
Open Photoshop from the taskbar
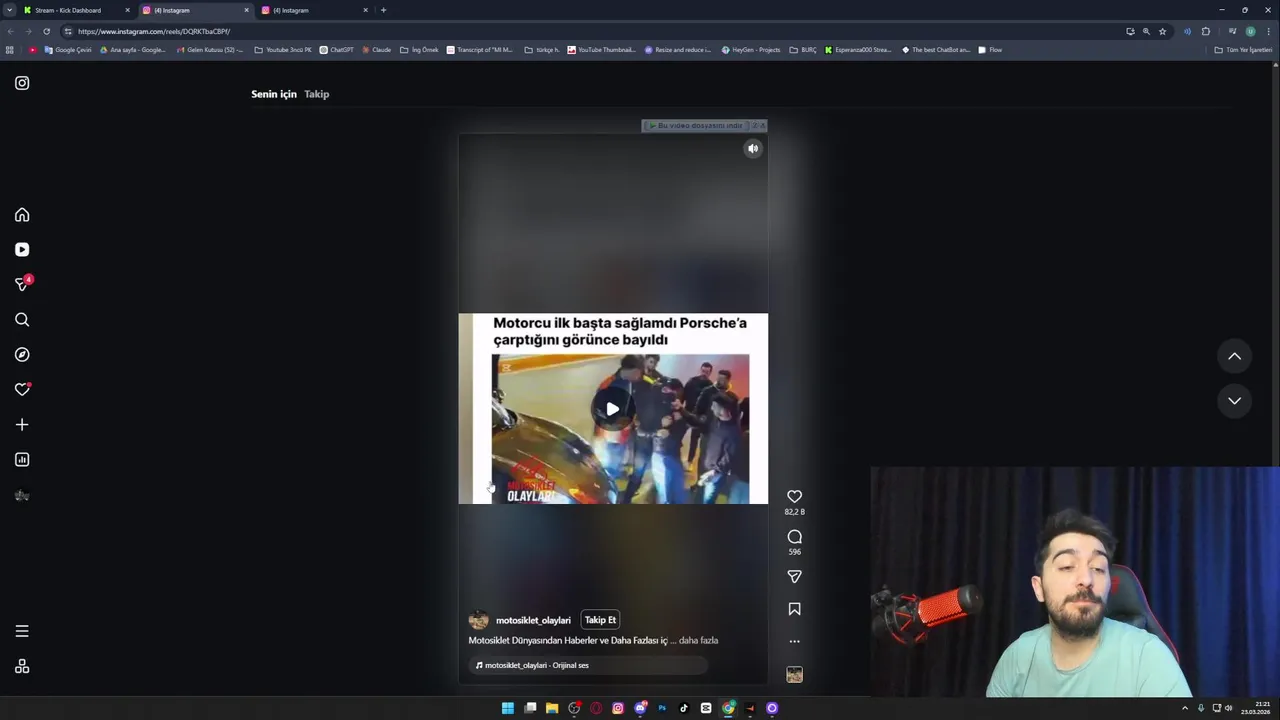pos(662,708)
